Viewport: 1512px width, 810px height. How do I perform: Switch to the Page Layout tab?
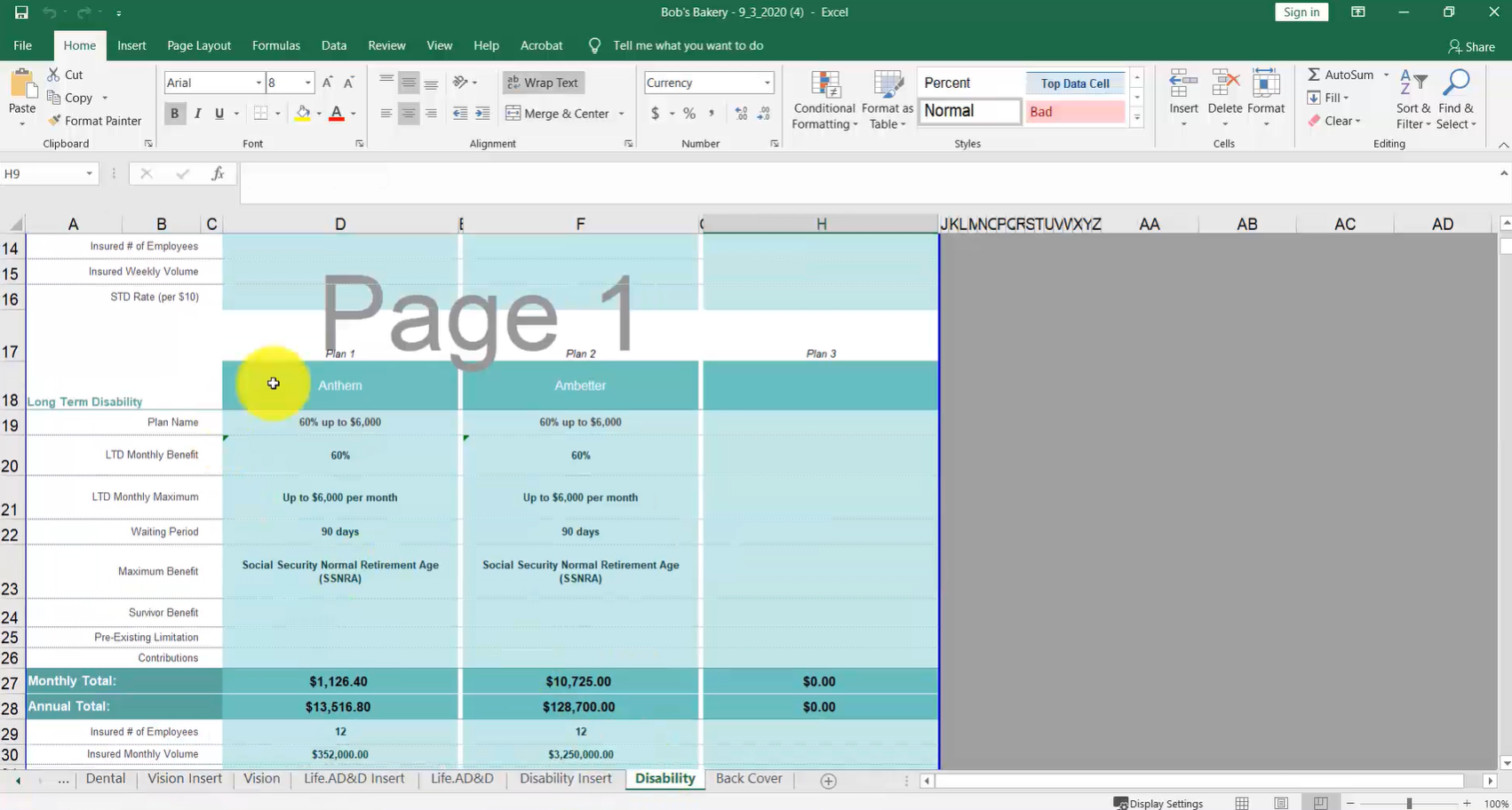199,45
